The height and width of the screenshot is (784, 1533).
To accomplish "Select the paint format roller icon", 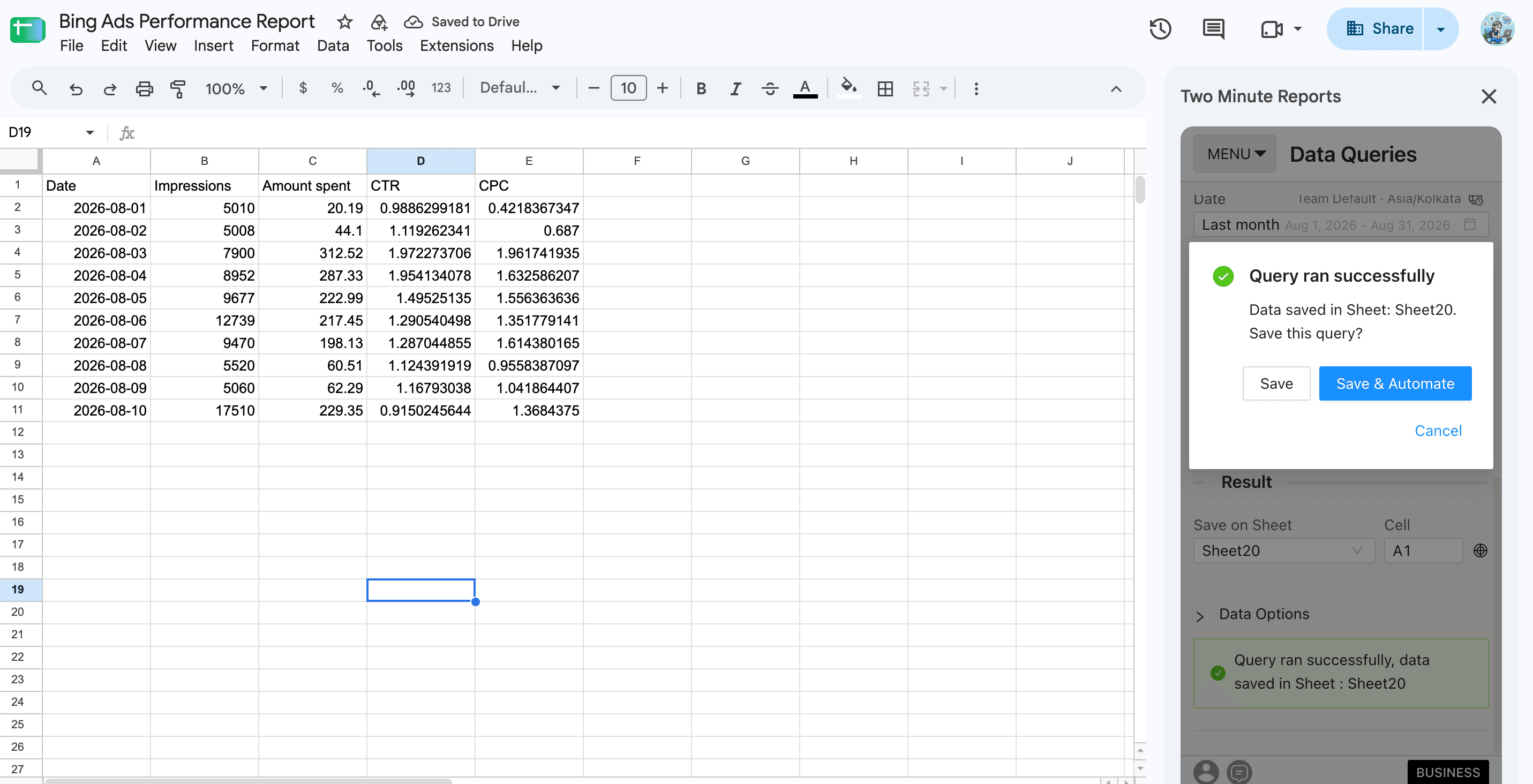I will click(178, 89).
